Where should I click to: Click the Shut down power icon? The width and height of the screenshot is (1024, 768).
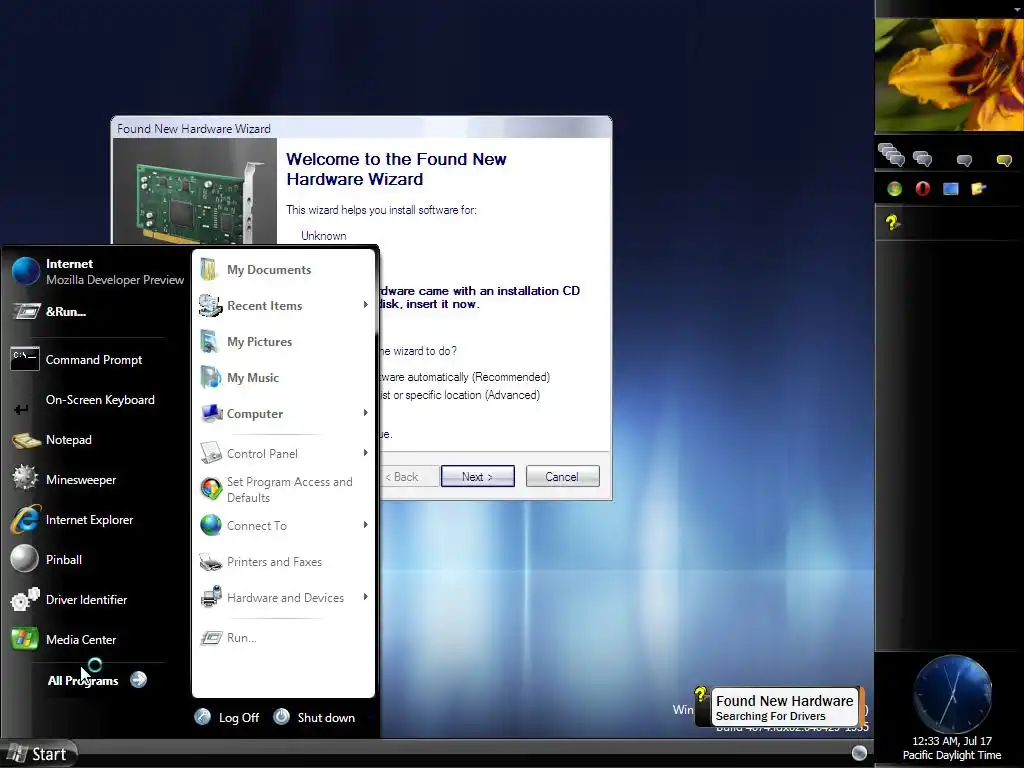281,716
